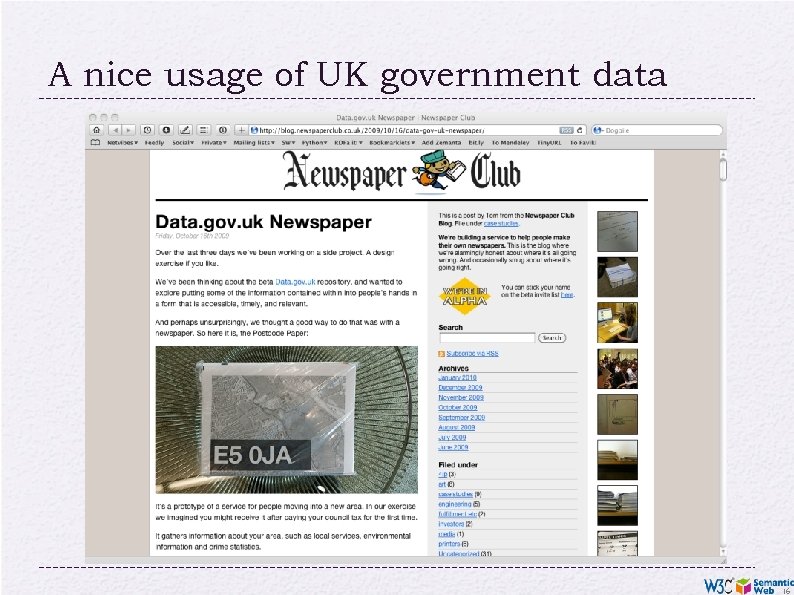The width and height of the screenshot is (794, 595).
Task: Click the Google search field in the toolbar
Action: pyautogui.click(x=657, y=130)
